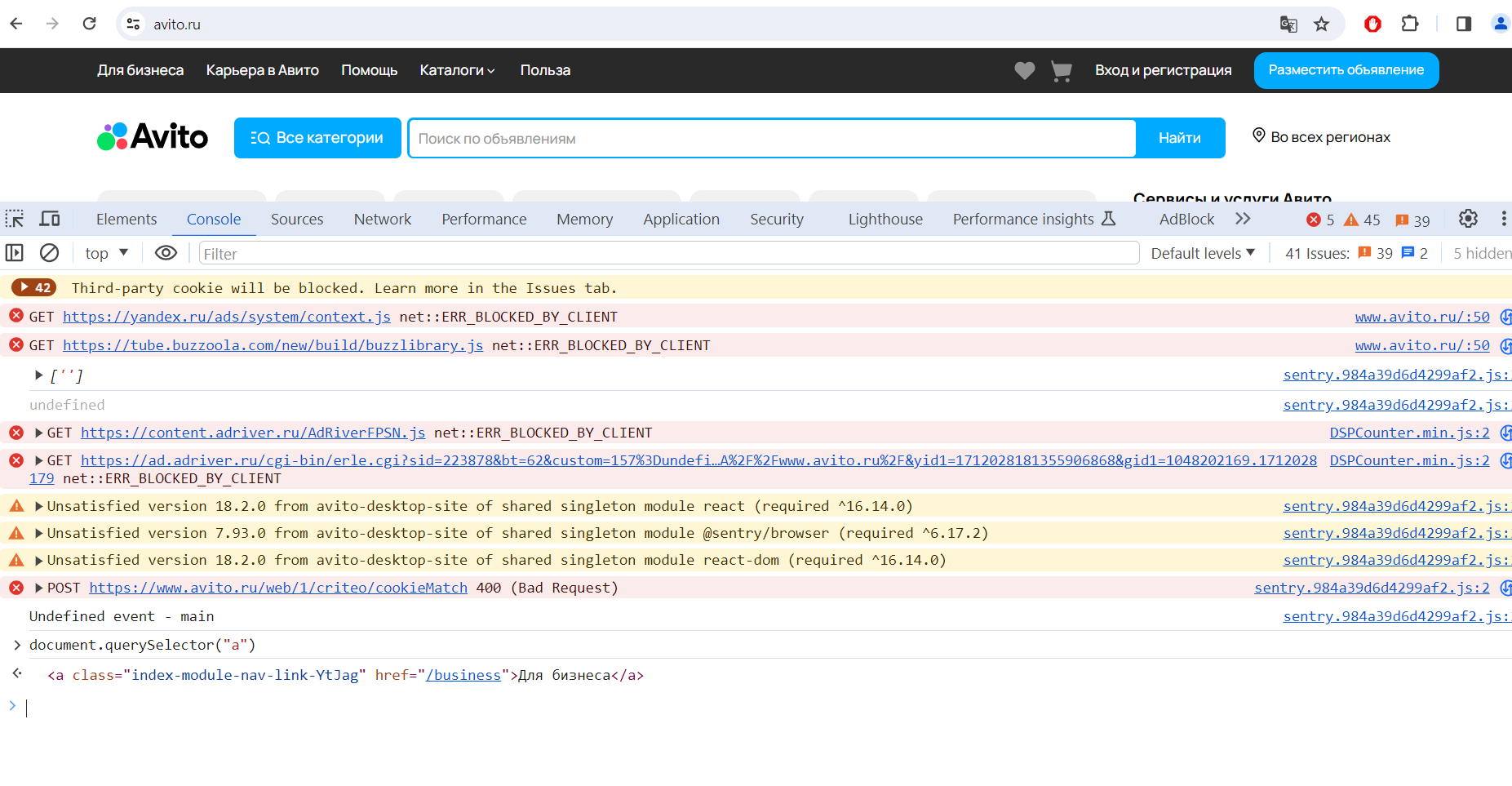Click the warnings count 45

[x=1362, y=220]
